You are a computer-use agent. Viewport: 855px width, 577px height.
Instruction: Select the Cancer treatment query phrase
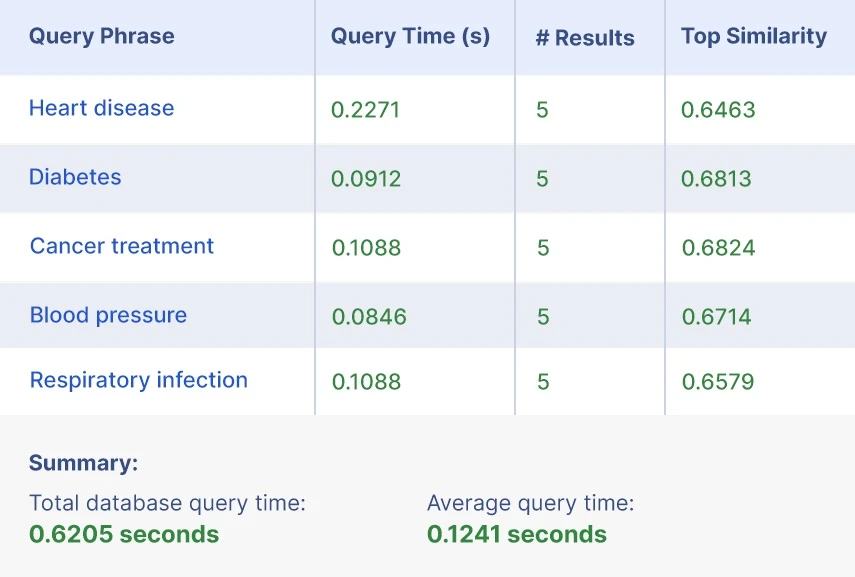(x=122, y=246)
